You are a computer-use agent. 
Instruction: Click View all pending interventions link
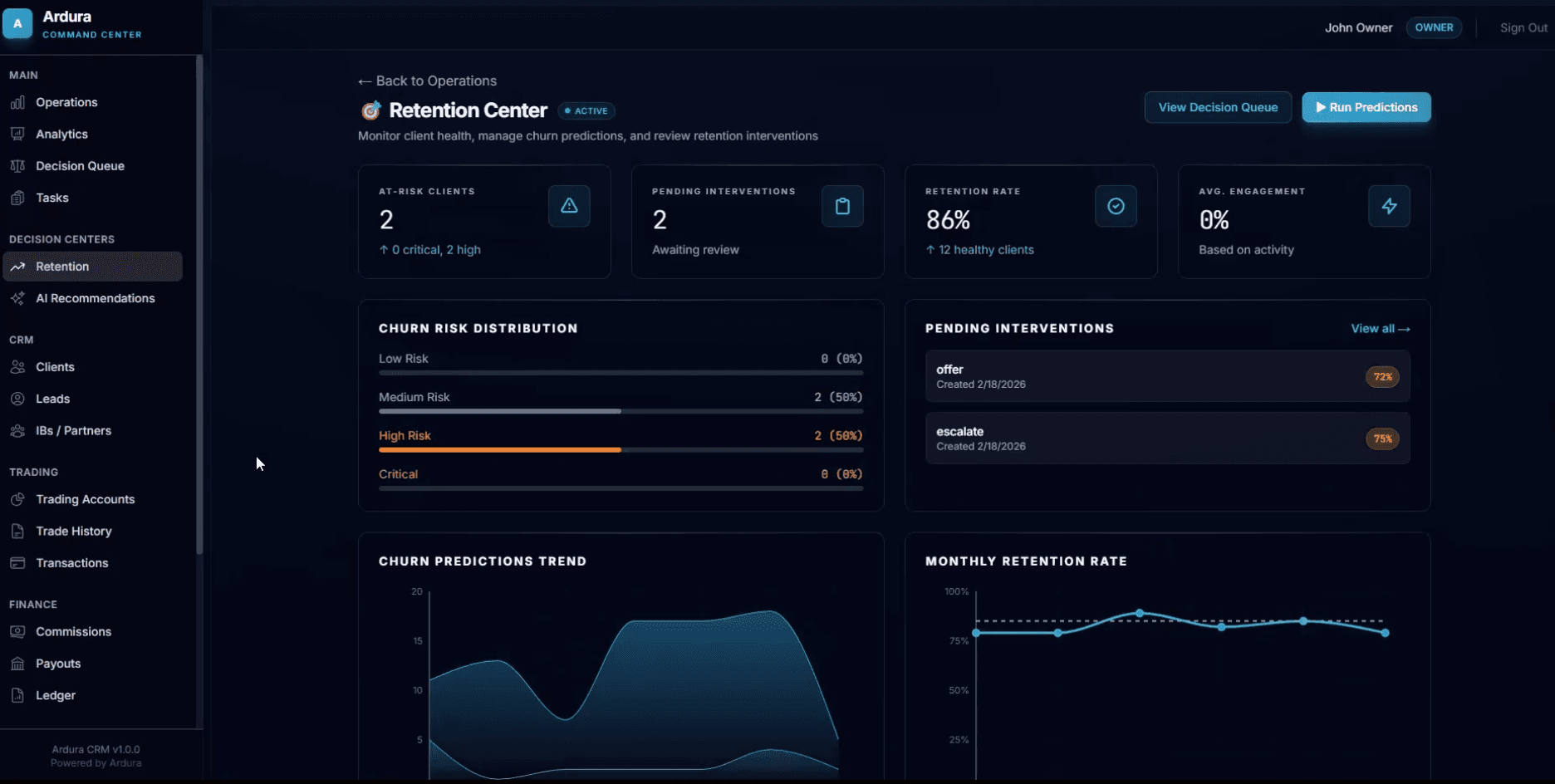(x=1380, y=329)
